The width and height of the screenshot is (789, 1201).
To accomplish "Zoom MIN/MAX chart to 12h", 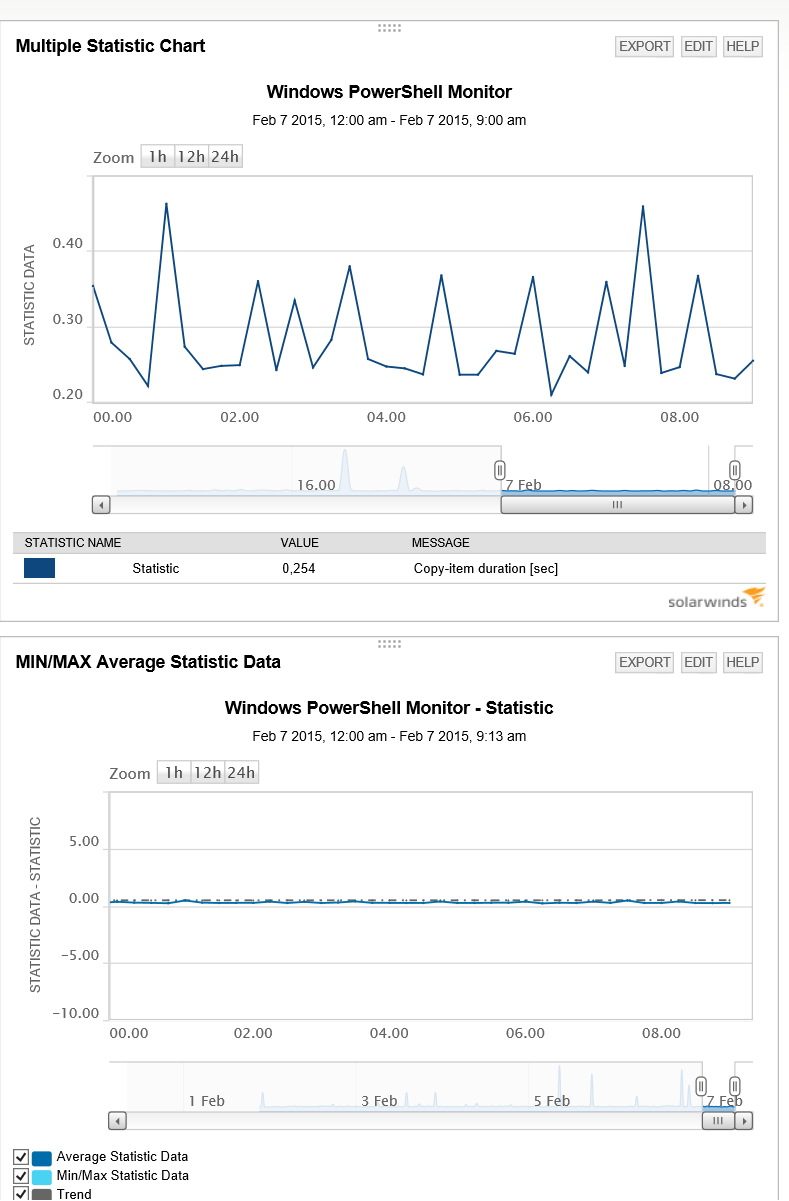I will coord(207,773).
